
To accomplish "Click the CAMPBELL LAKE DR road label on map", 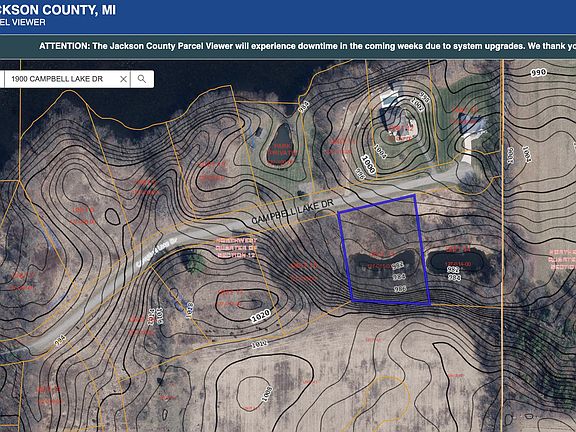I will click(292, 212).
